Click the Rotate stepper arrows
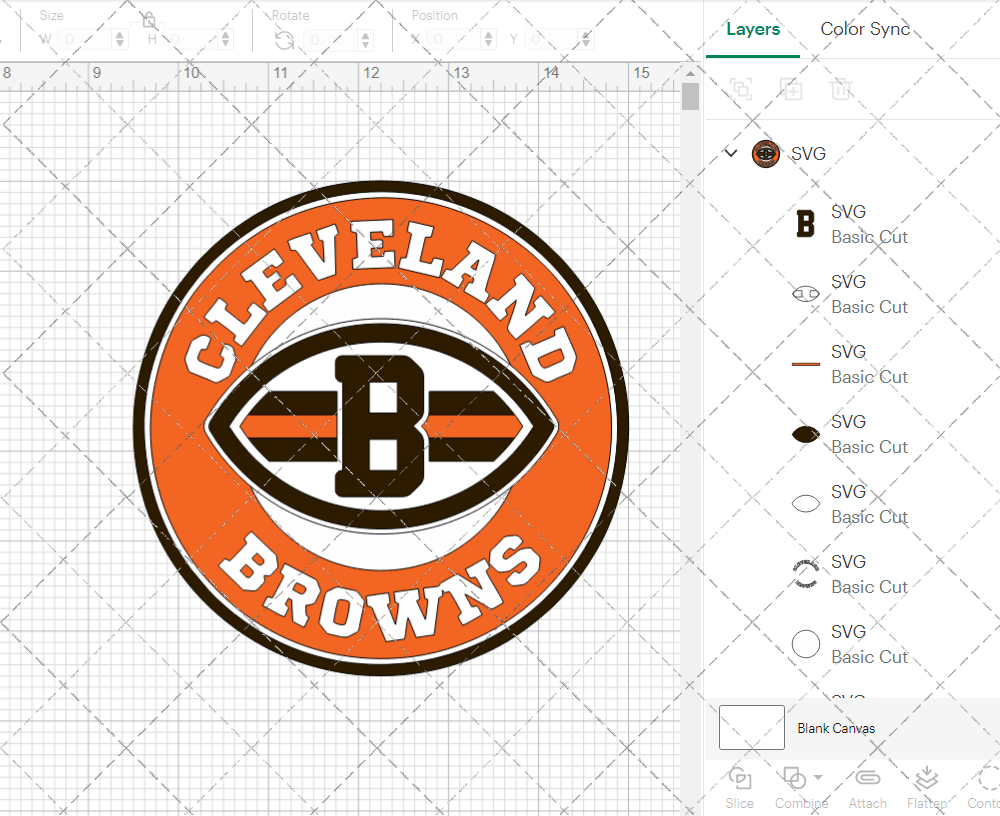1000x816 pixels. point(365,40)
